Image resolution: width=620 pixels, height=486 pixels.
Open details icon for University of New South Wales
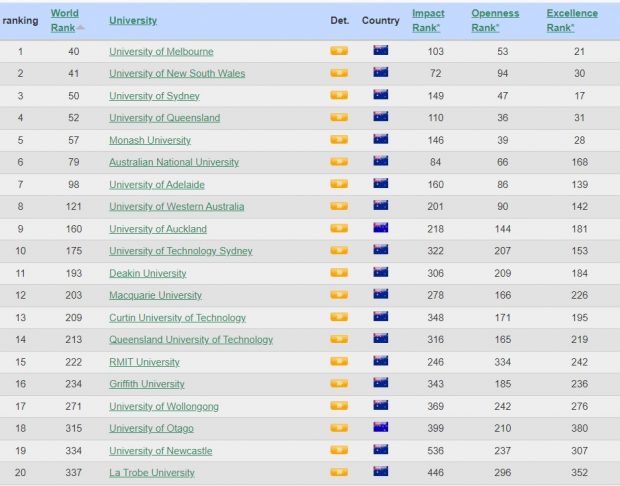[339, 73]
